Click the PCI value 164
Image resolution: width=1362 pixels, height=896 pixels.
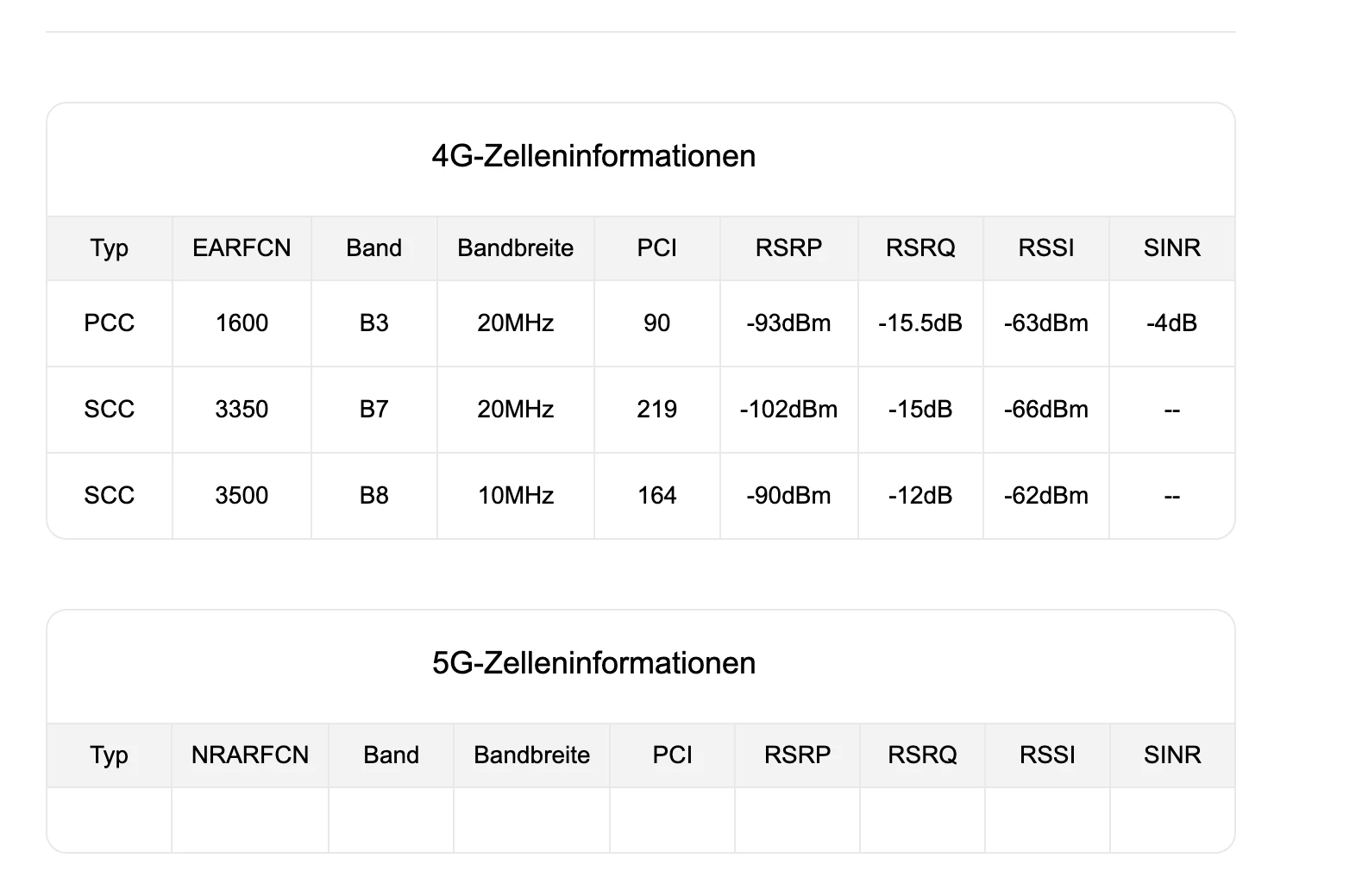point(656,496)
